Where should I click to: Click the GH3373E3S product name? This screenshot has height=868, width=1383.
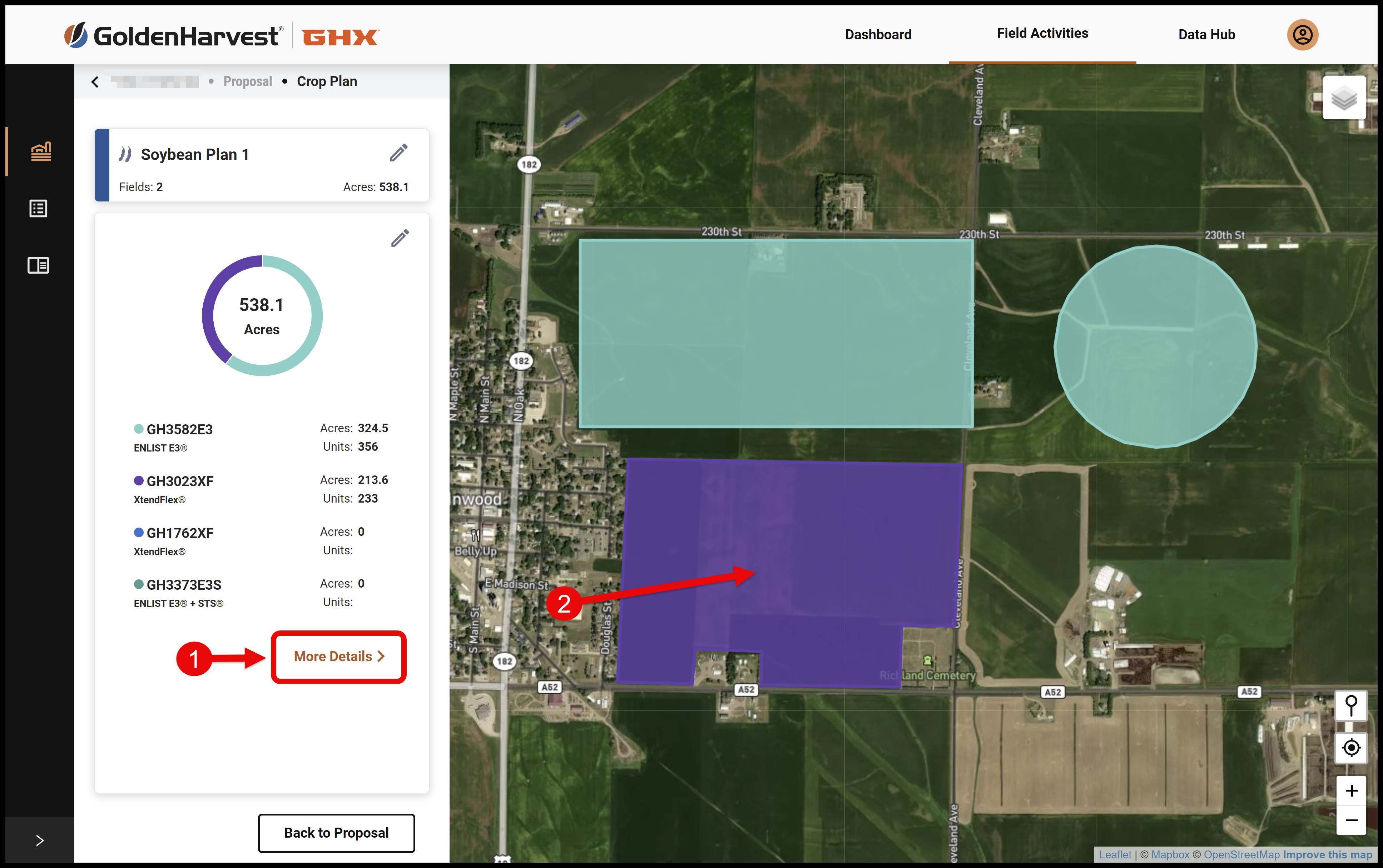coord(184,585)
